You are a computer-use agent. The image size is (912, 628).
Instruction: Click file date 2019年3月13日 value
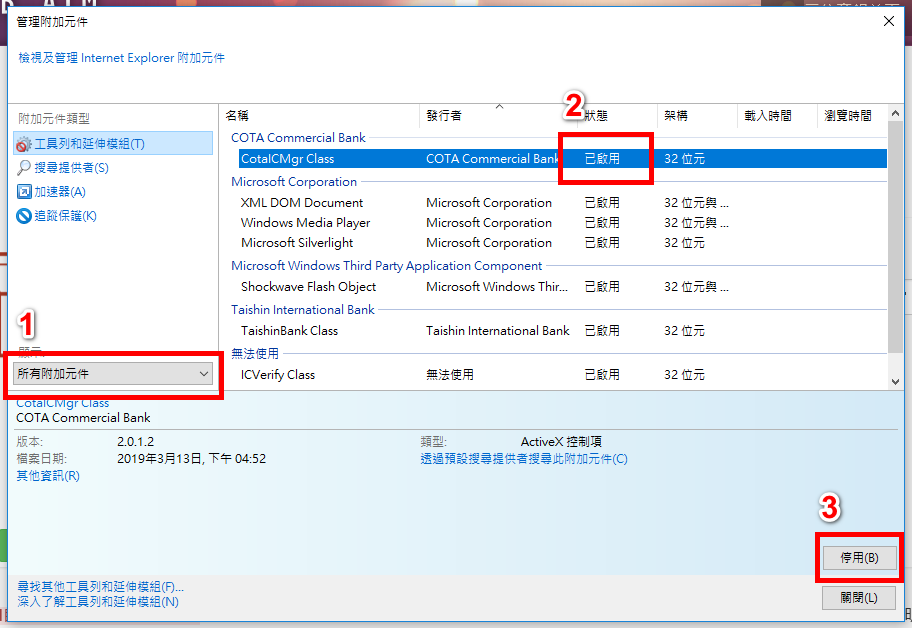point(191,459)
